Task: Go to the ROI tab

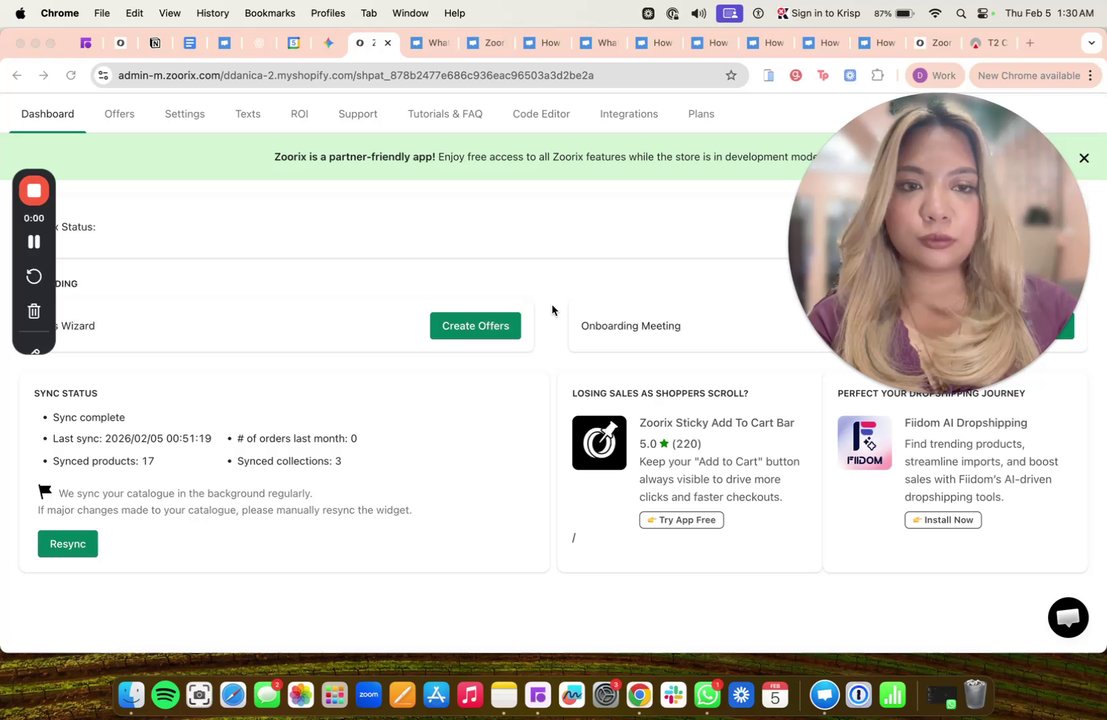Action: 299,114
